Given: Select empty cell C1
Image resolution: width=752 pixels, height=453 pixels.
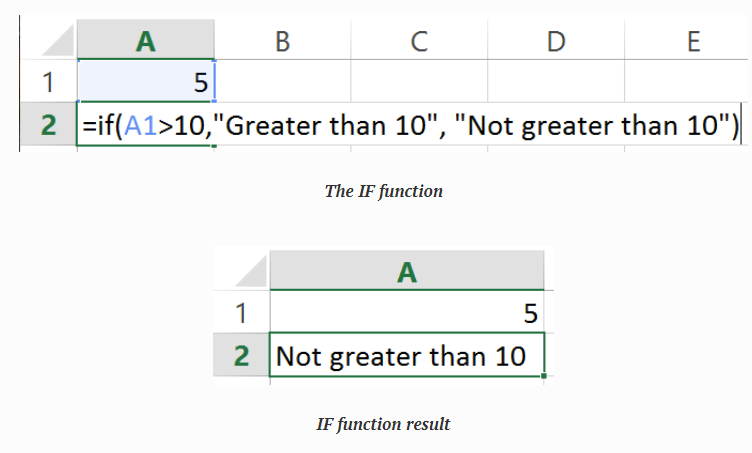Looking at the screenshot, I should 419,82.
